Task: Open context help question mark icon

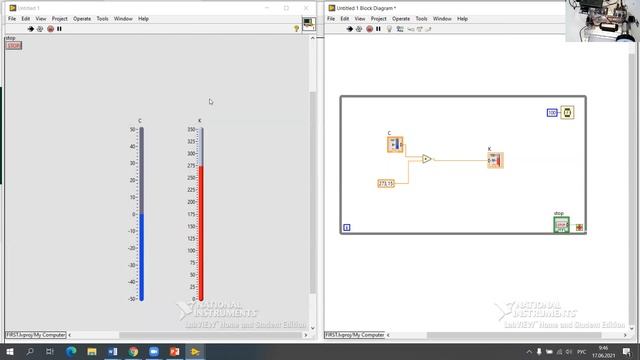Action: coord(297,29)
